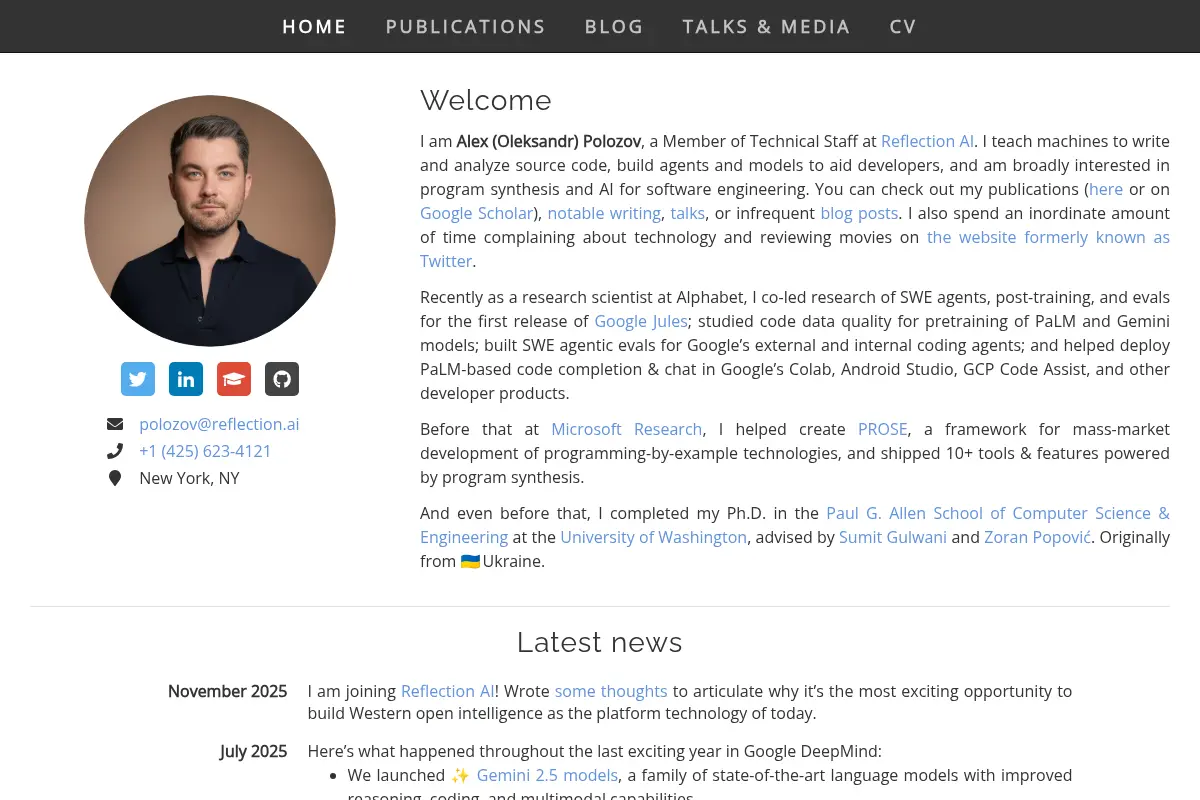This screenshot has height=800, width=1200.
Task: Open the Microsoft Research link
Action: coord(627,429)
